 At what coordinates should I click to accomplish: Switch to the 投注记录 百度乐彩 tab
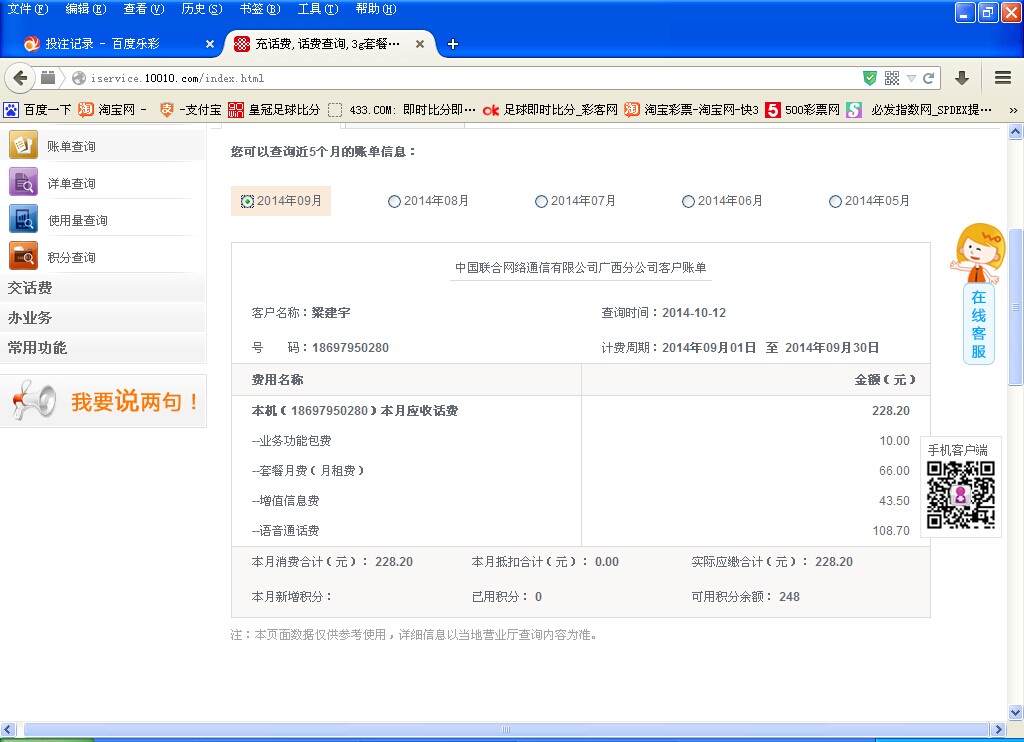coord(102,44)
